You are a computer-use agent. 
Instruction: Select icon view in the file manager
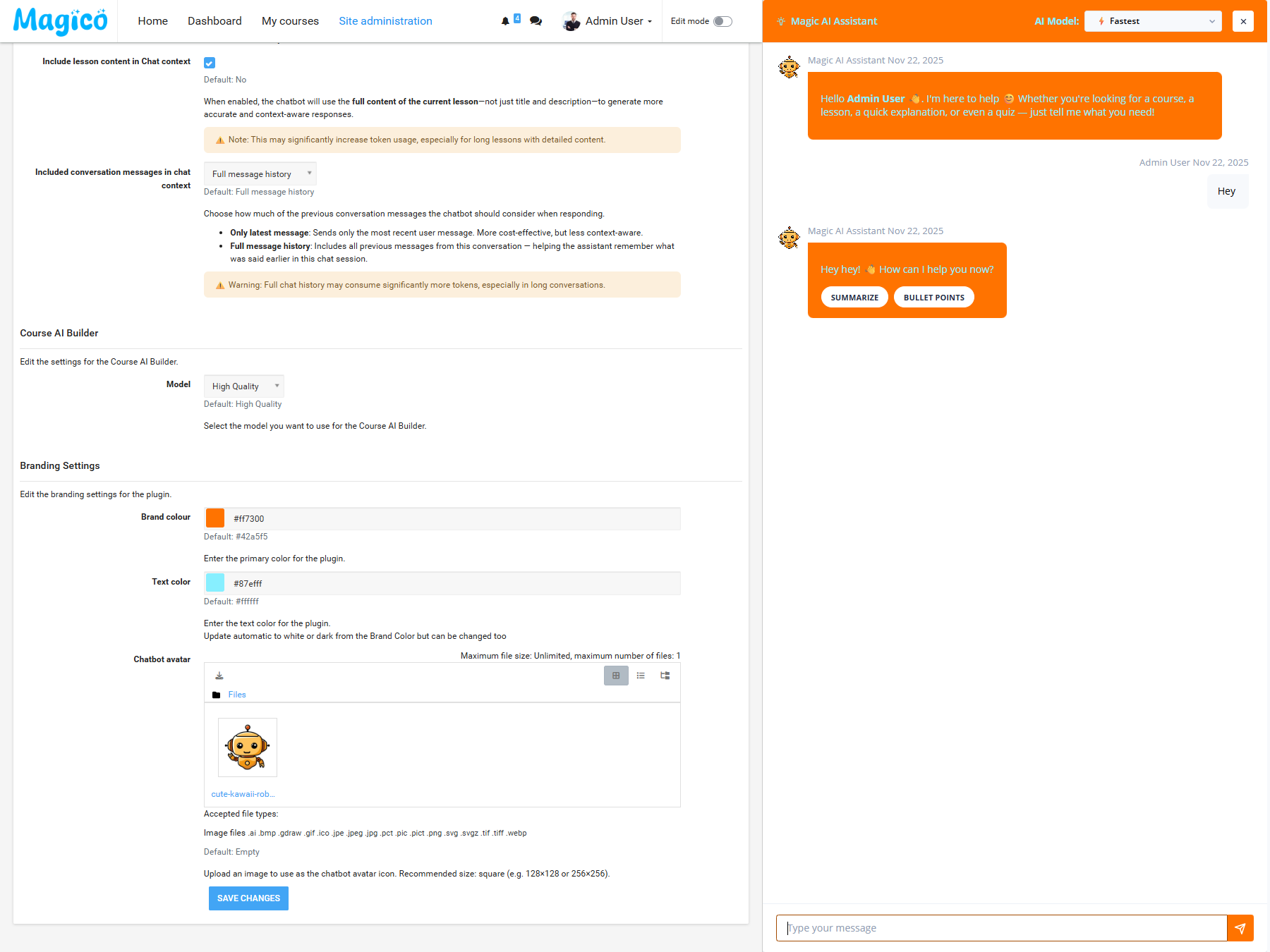tap(616, 675)
